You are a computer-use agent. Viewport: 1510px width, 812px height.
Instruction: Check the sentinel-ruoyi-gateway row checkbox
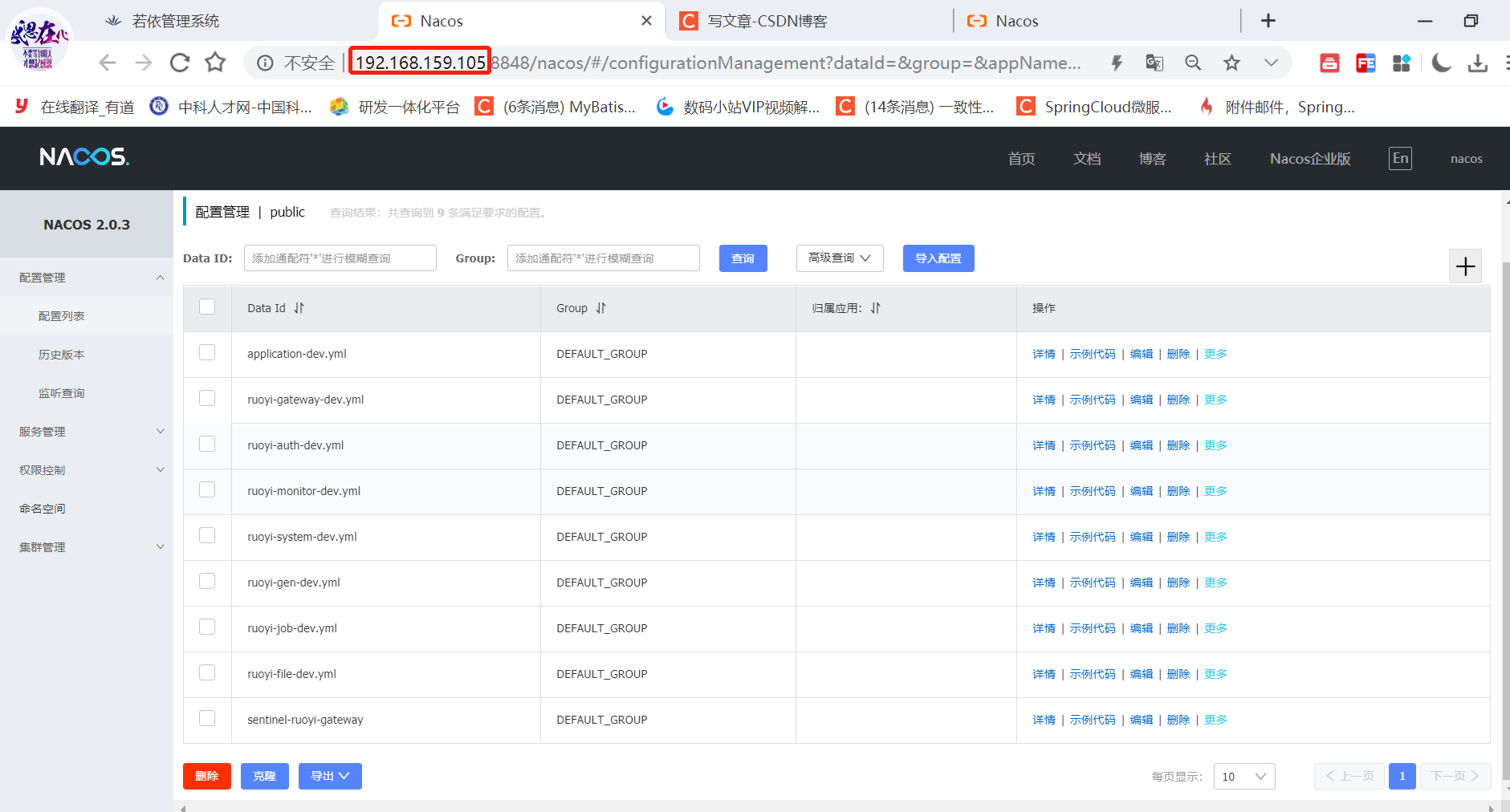click(207, 718)
